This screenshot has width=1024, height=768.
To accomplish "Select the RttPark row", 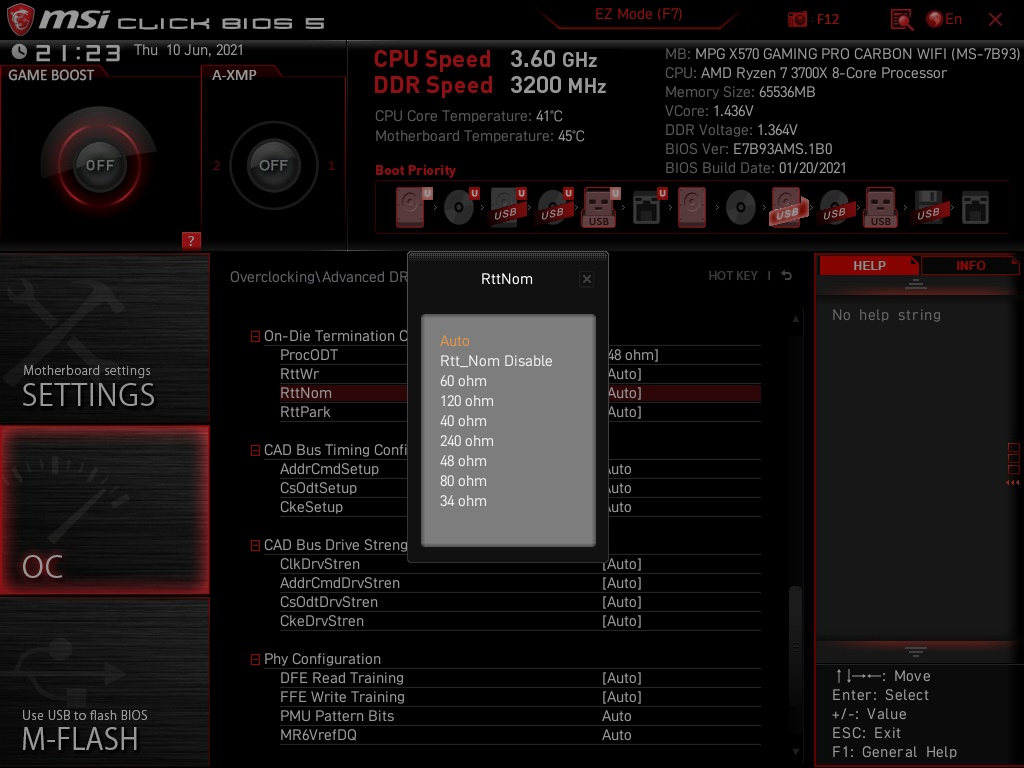I will point(520,412).
